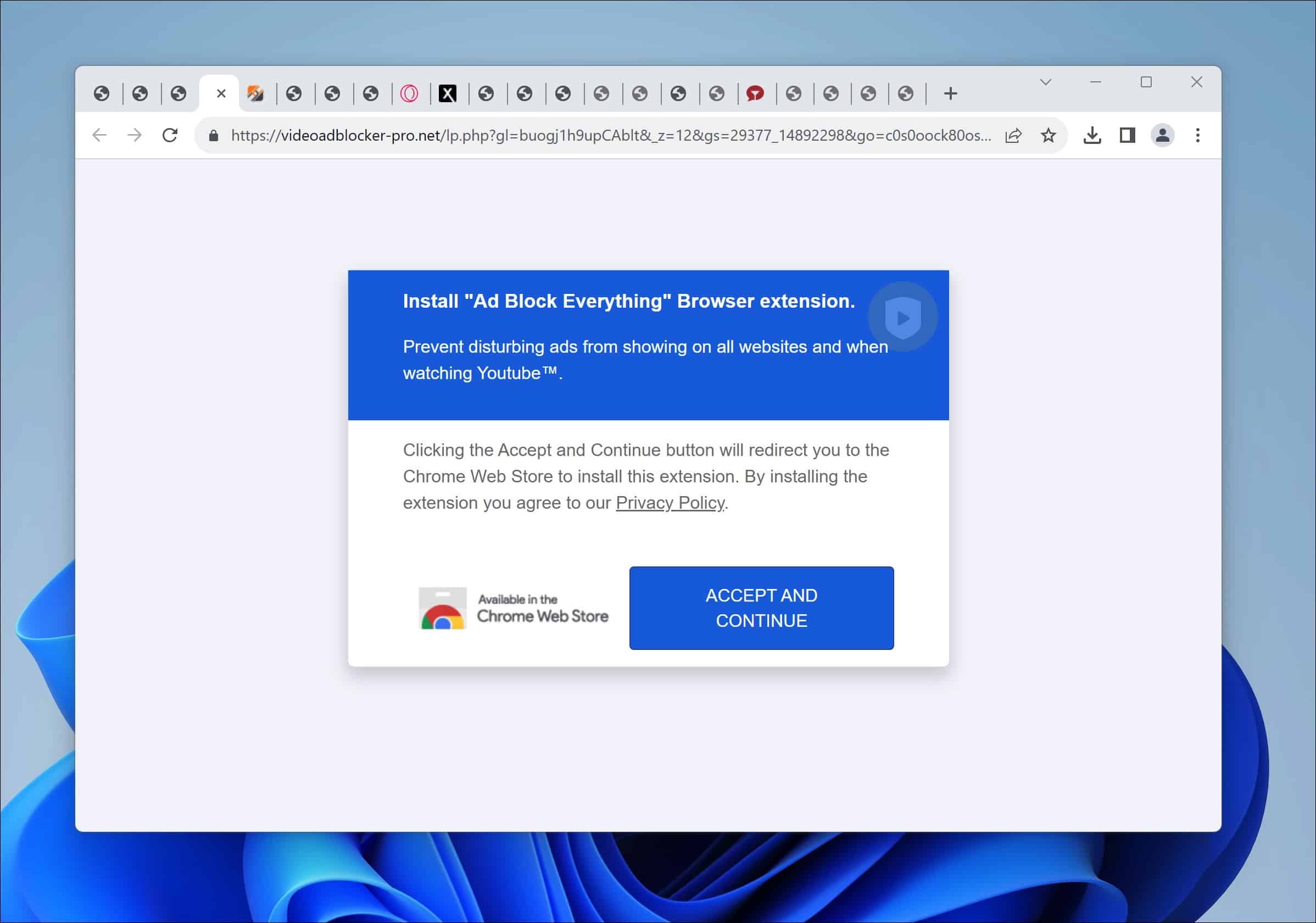Open the profile avatar menu
1316x923 pixels.
[1162, 135]
